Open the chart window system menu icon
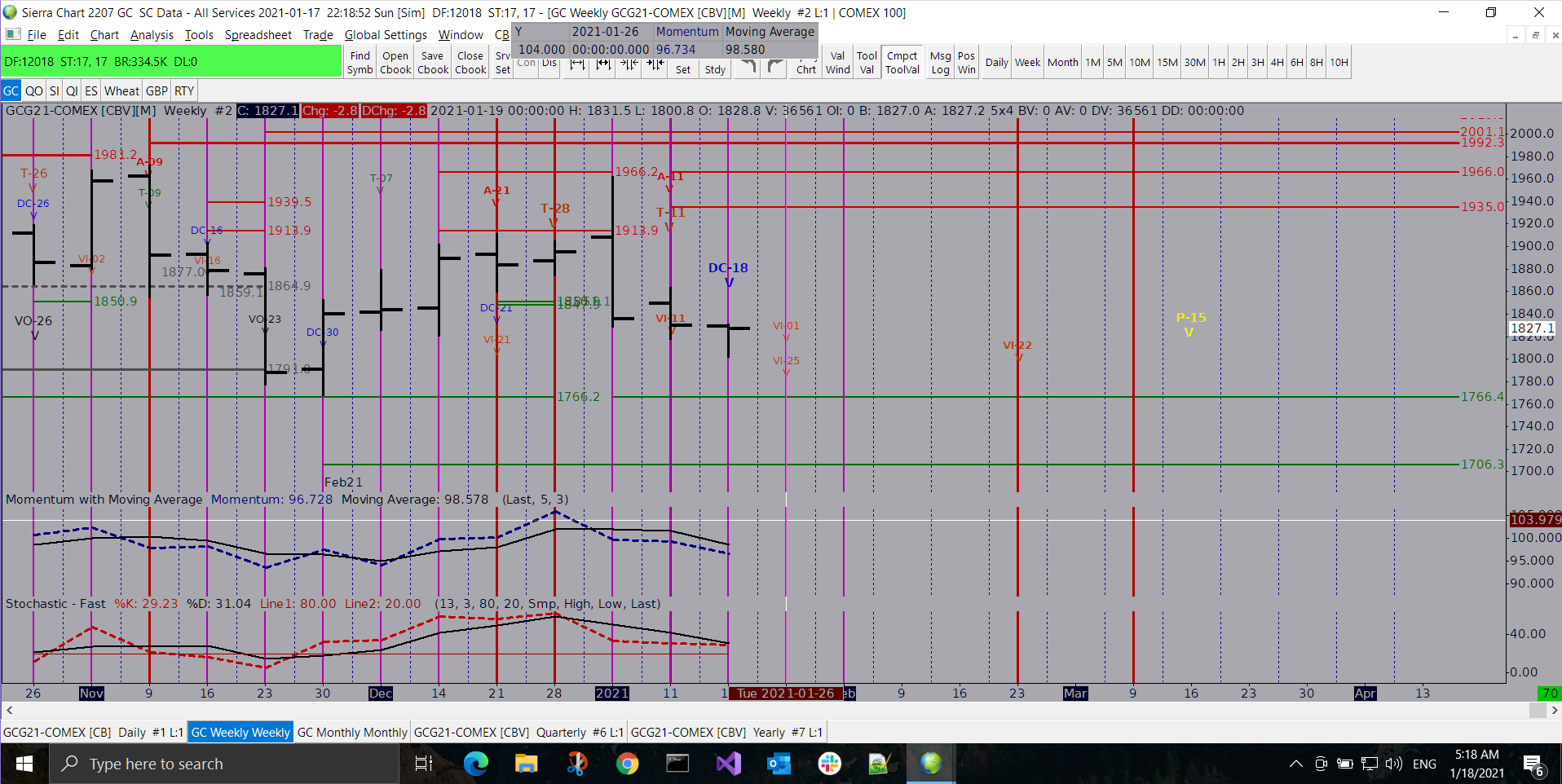 point(13,34)
